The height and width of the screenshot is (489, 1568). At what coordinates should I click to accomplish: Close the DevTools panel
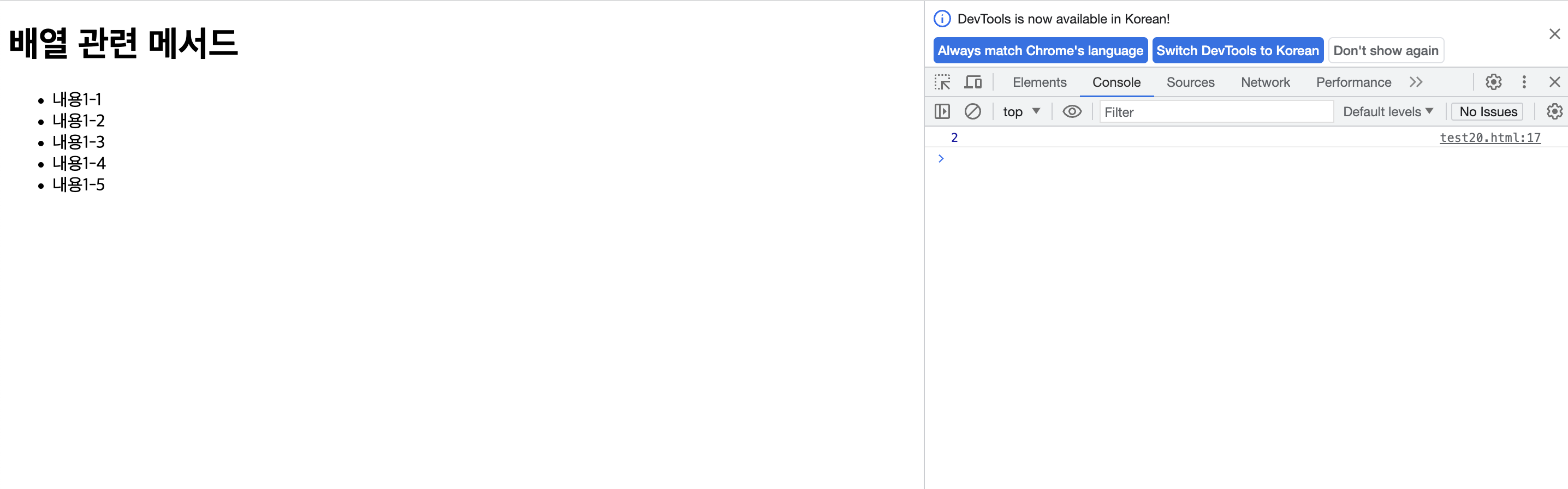(x=1554, y=82)
